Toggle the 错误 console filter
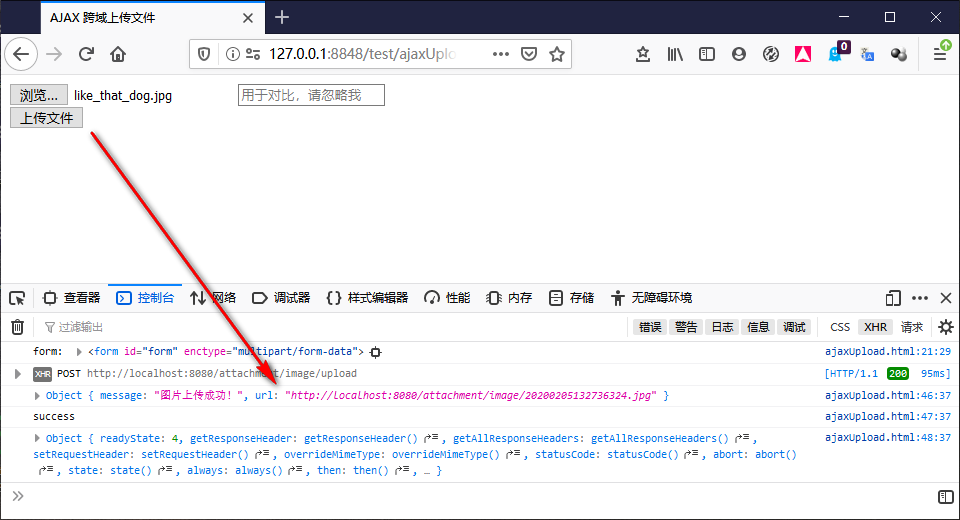The width and height of the screenshot is (960, 520). 650,327
